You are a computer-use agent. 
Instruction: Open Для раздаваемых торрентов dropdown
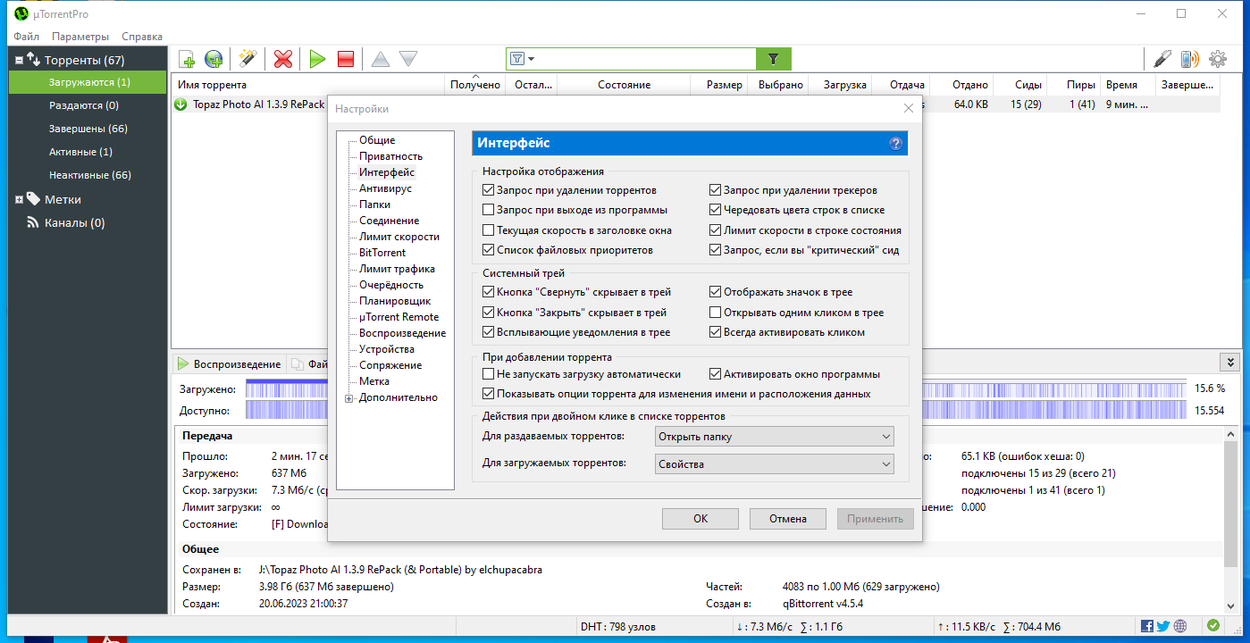point(774,437)
